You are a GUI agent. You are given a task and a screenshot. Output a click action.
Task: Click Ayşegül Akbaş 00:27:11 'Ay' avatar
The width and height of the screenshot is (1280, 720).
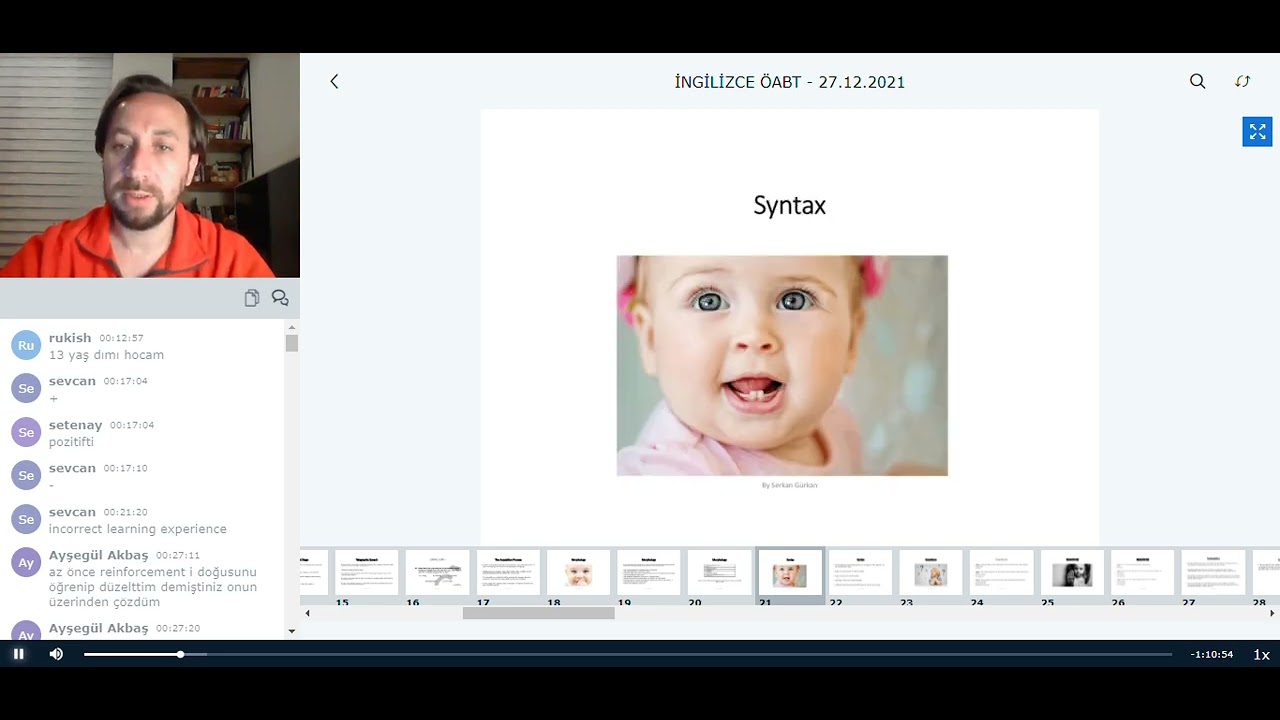click(26, 562)
